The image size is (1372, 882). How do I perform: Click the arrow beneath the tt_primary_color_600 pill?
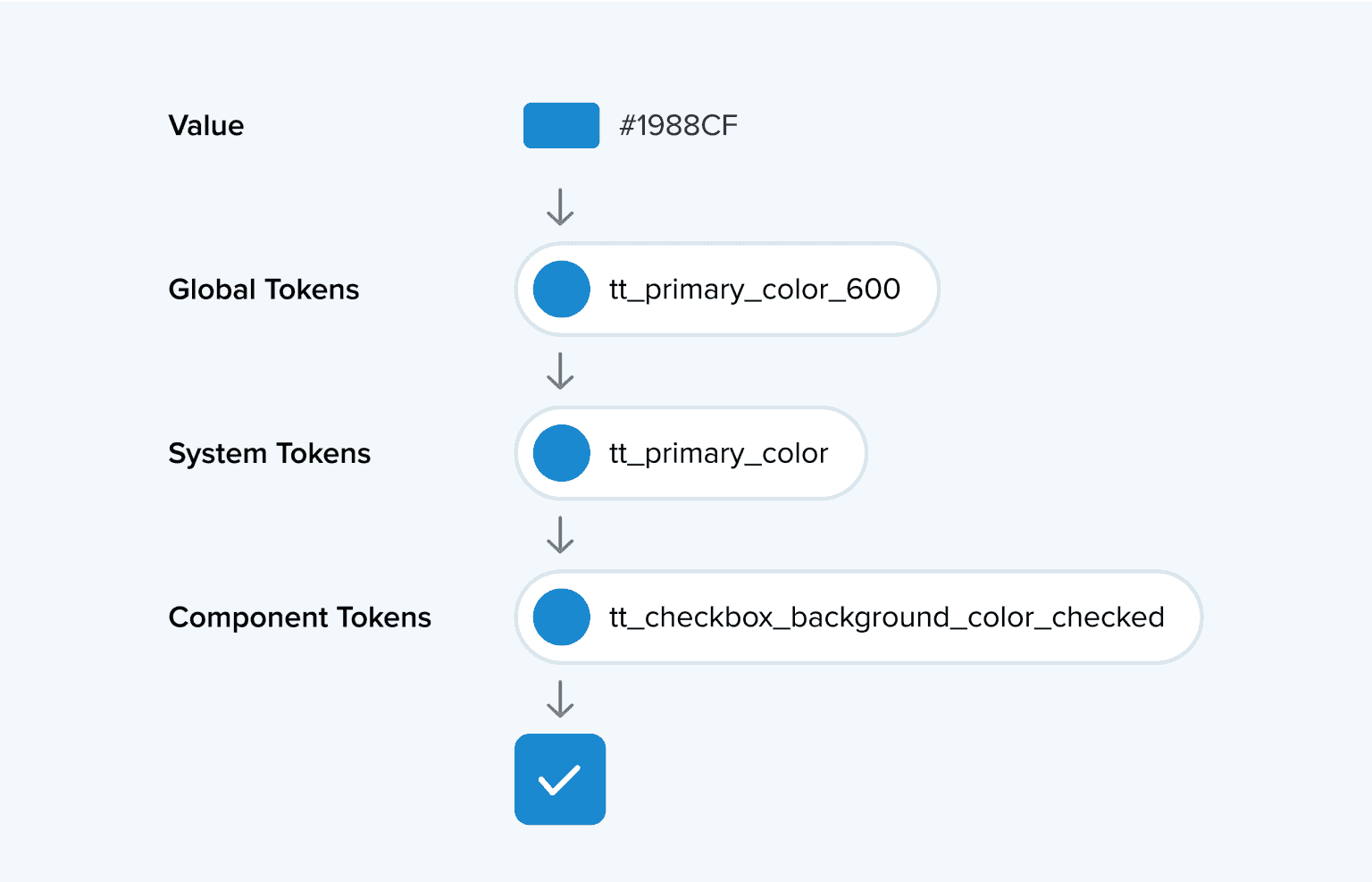coord(560,371)
